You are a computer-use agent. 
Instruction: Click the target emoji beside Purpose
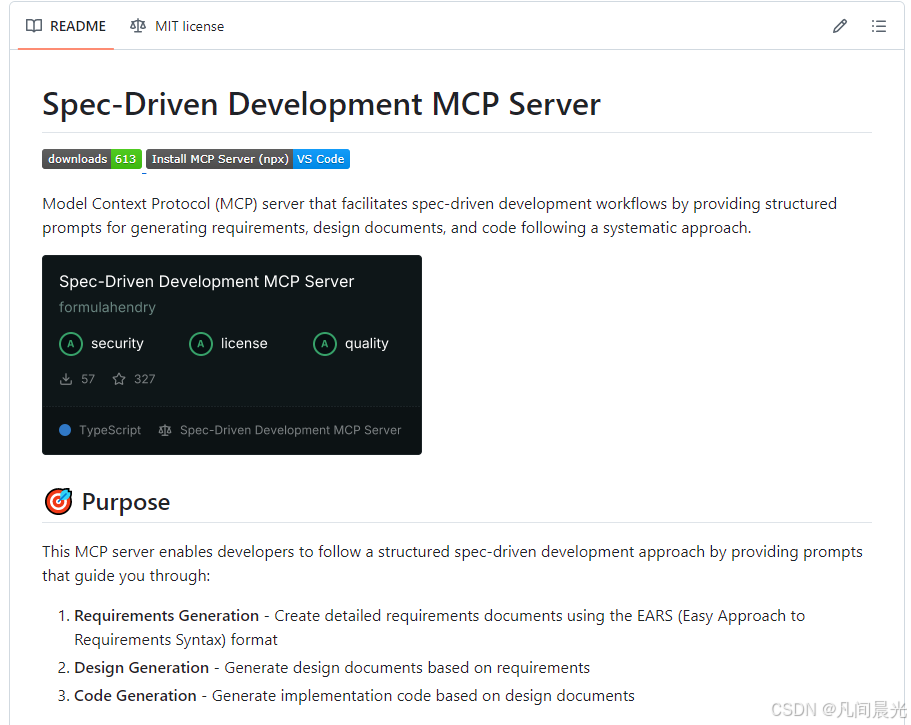point(58,501)
